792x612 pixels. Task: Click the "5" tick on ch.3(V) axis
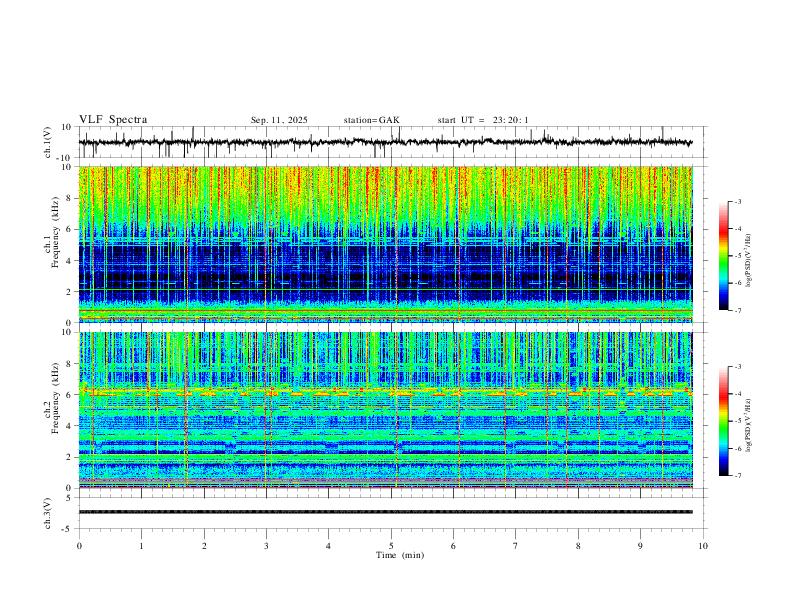point(69,498)
